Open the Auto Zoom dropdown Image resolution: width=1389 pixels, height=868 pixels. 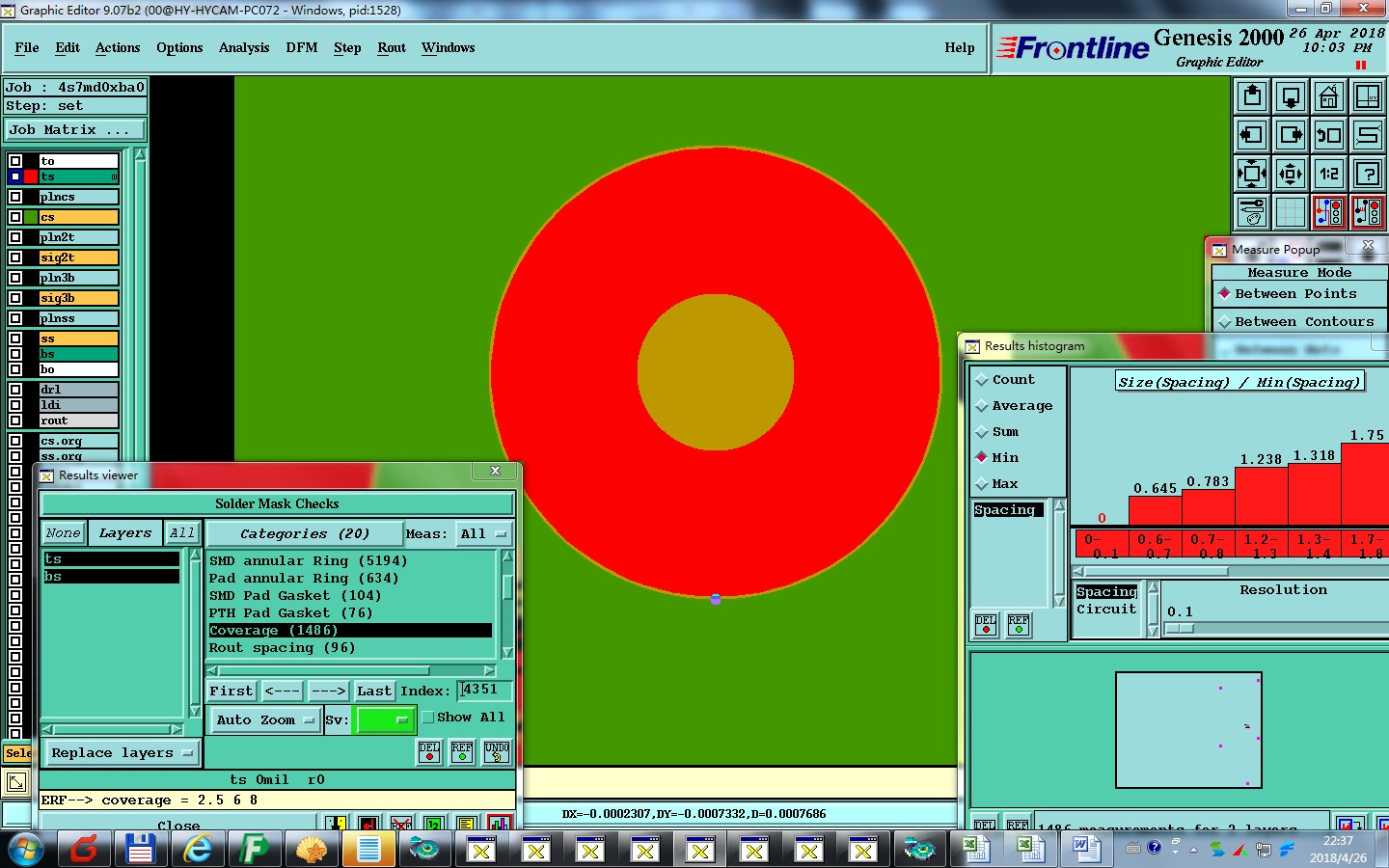point(266,720)
